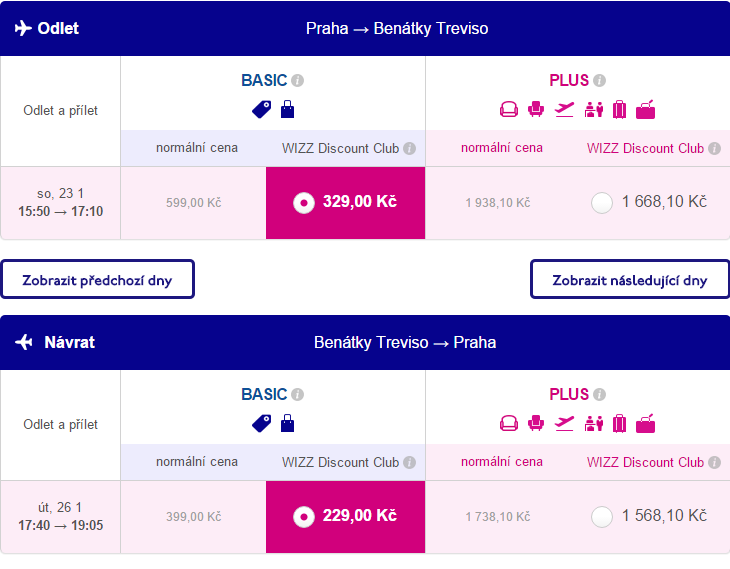Click the seat selection icon under outbound PLUS

pos(536,109)
